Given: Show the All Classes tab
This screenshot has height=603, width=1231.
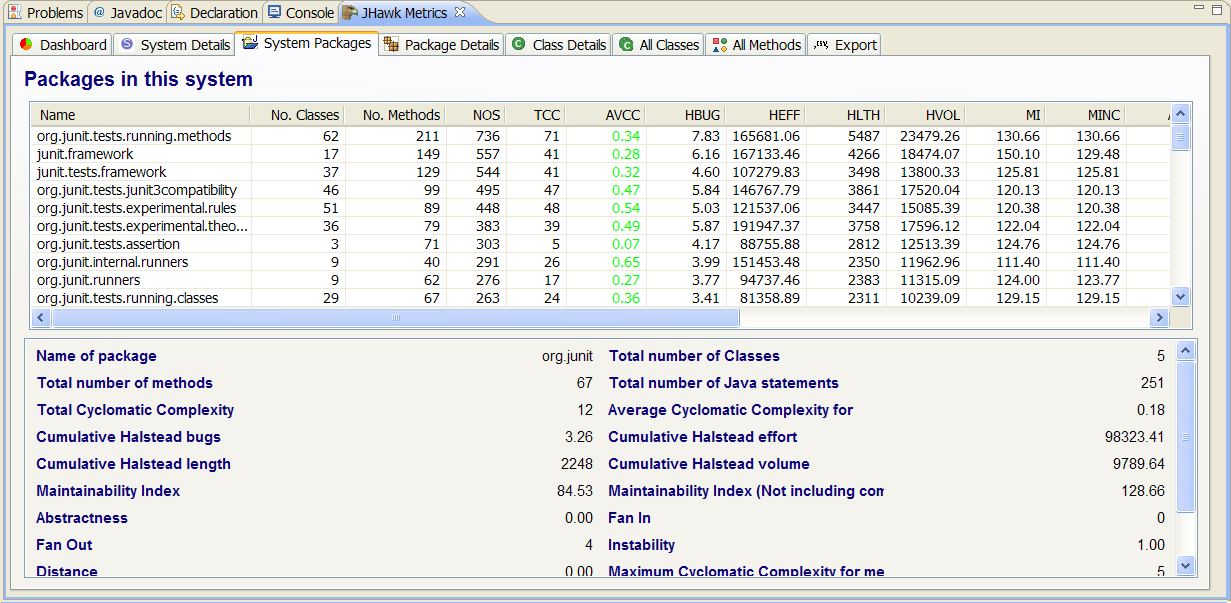Looking at the screenshot, I should tap(659, 45).
